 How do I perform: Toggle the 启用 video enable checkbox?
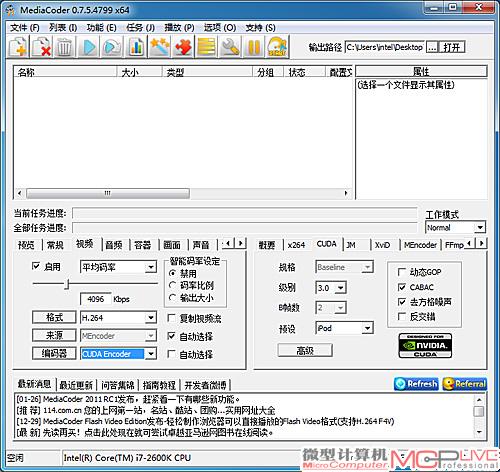[36, 266]
